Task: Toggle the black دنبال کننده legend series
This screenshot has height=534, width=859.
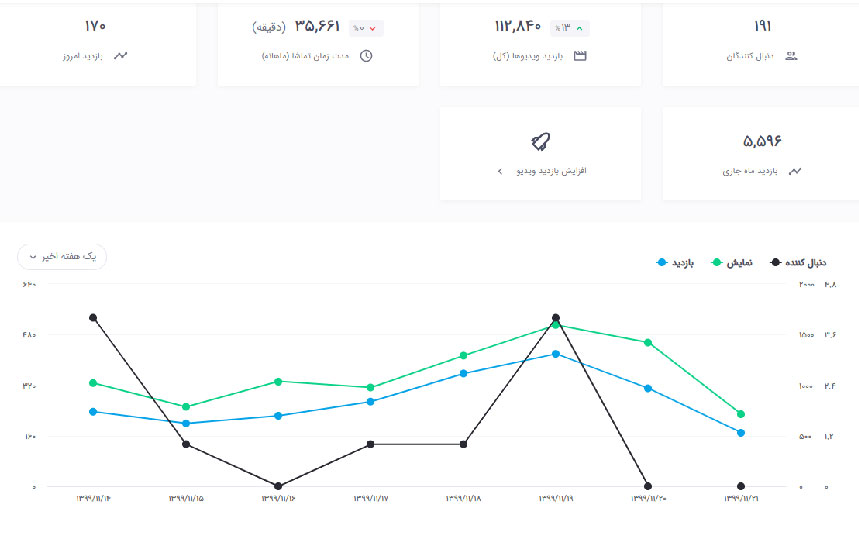Action: pyautogui.click(x=804, y=262)
